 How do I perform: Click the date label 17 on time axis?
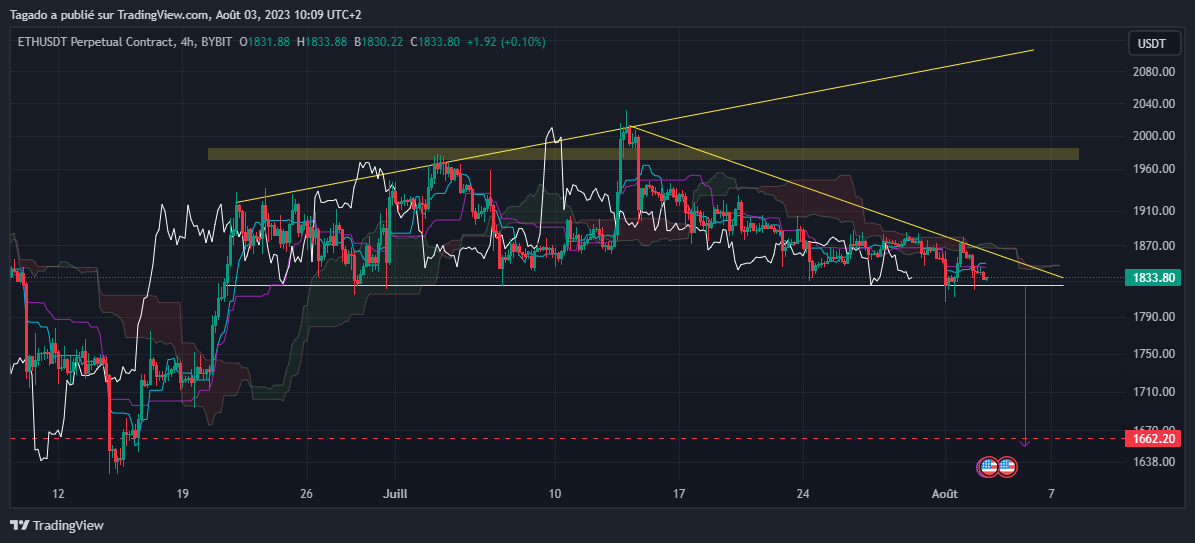tap(680, 493)
